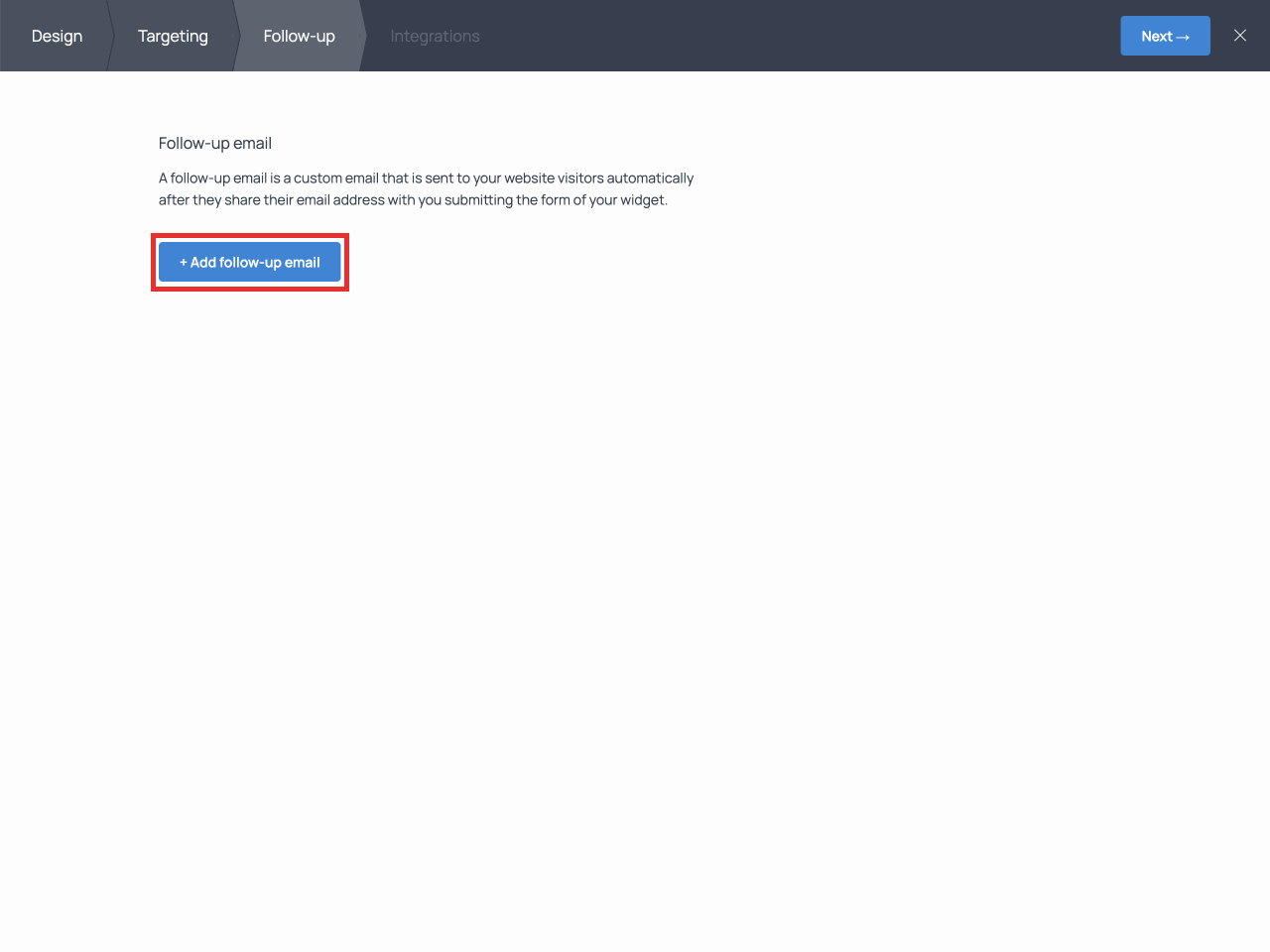The width and height of the screenshot is (1270, 952).
Task: Select the first step in the breadcrumb flow
Action: click(57, 36)
